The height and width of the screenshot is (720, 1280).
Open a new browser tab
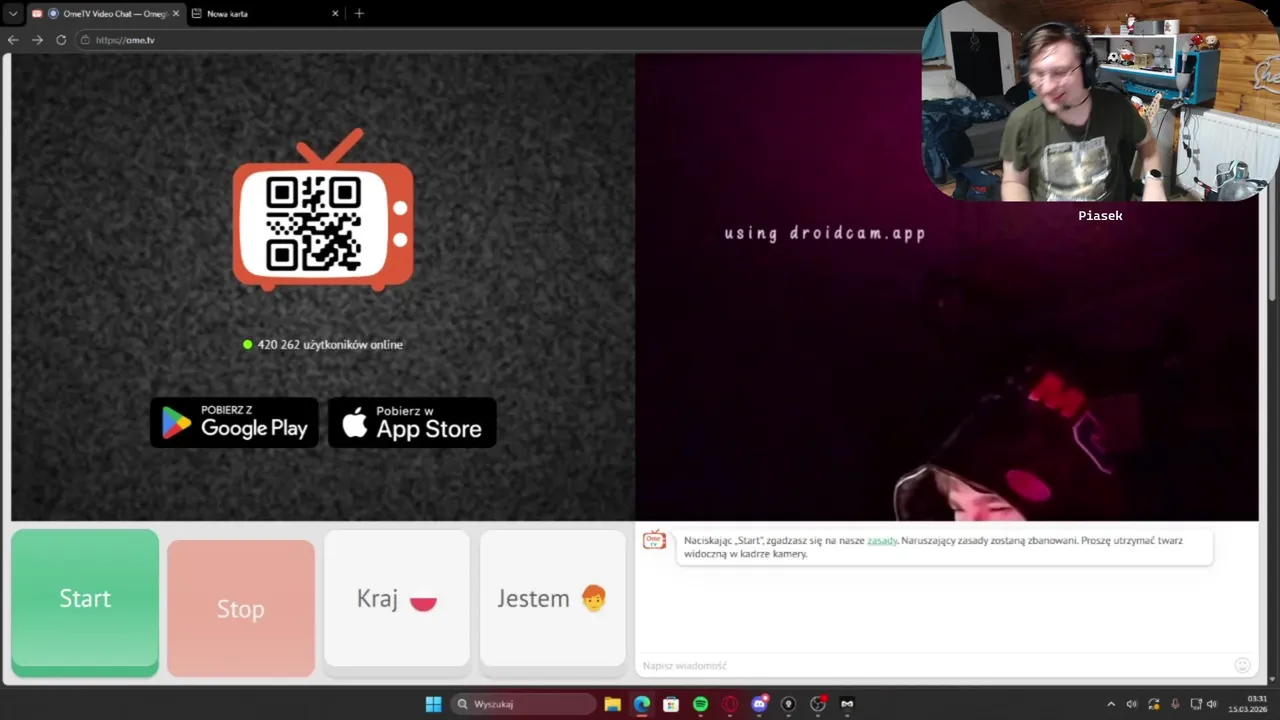[359, 14]
